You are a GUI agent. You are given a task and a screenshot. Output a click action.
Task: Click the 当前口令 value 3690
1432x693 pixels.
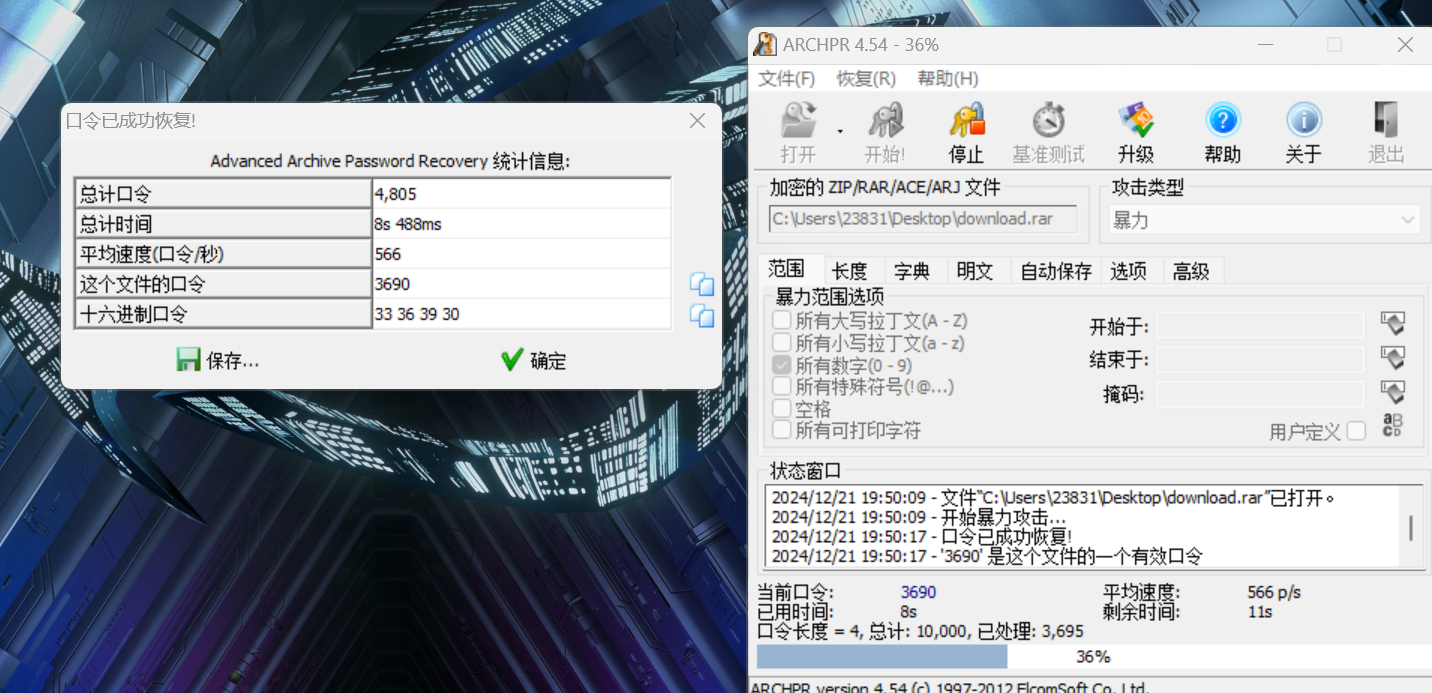click(918, 592)
